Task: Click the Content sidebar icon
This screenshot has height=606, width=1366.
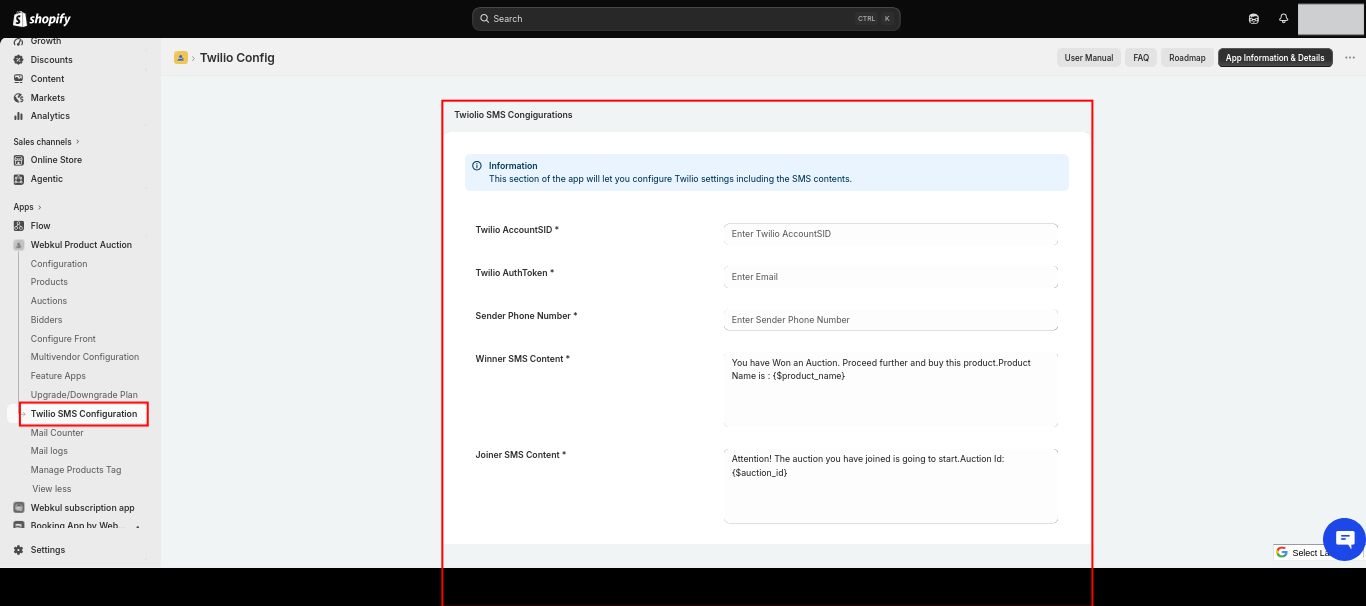Action: point(19,79)
